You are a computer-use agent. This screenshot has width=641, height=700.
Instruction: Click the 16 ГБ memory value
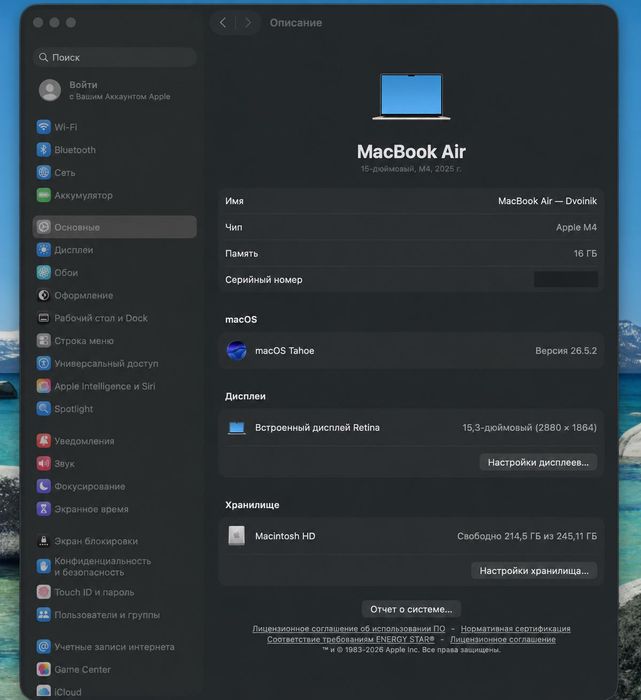click(x=585, y=253)
